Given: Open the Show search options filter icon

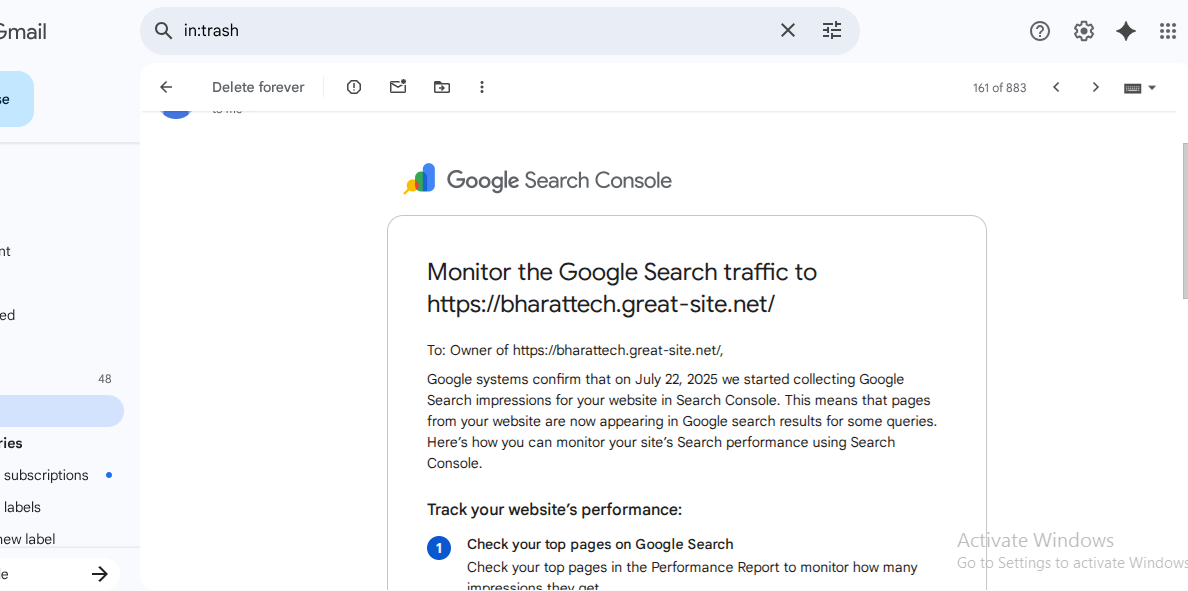Looking at the screenshot, I should point(832,30).
